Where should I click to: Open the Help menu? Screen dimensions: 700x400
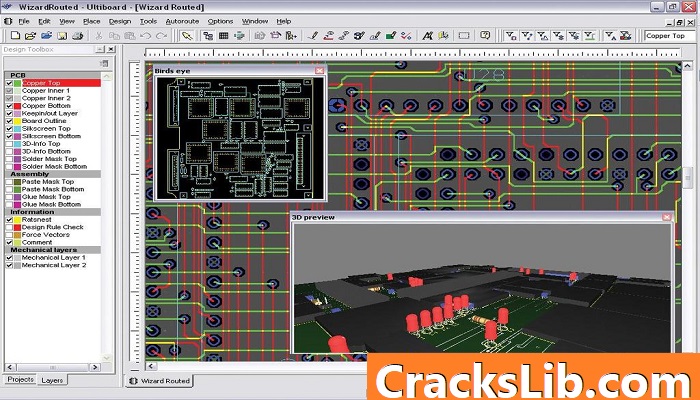(x=283, y=21)
